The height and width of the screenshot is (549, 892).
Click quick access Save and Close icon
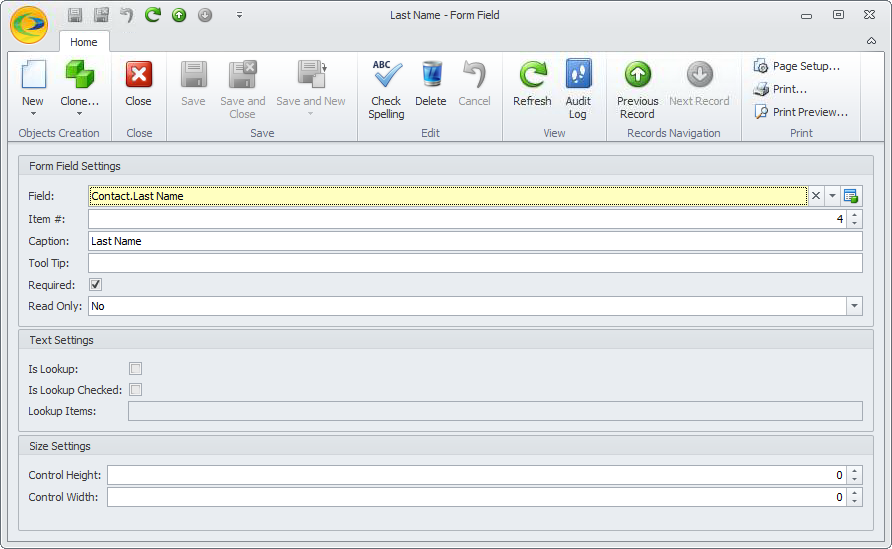tap(101, 15)
